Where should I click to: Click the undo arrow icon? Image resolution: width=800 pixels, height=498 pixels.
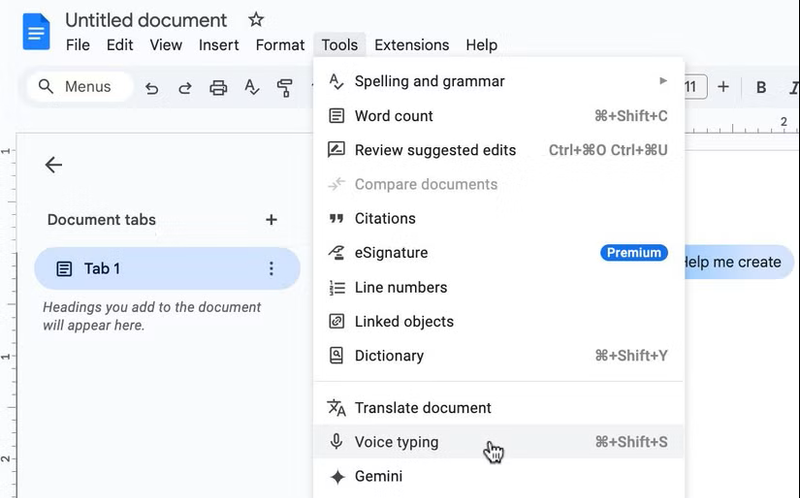click(152, 88)
